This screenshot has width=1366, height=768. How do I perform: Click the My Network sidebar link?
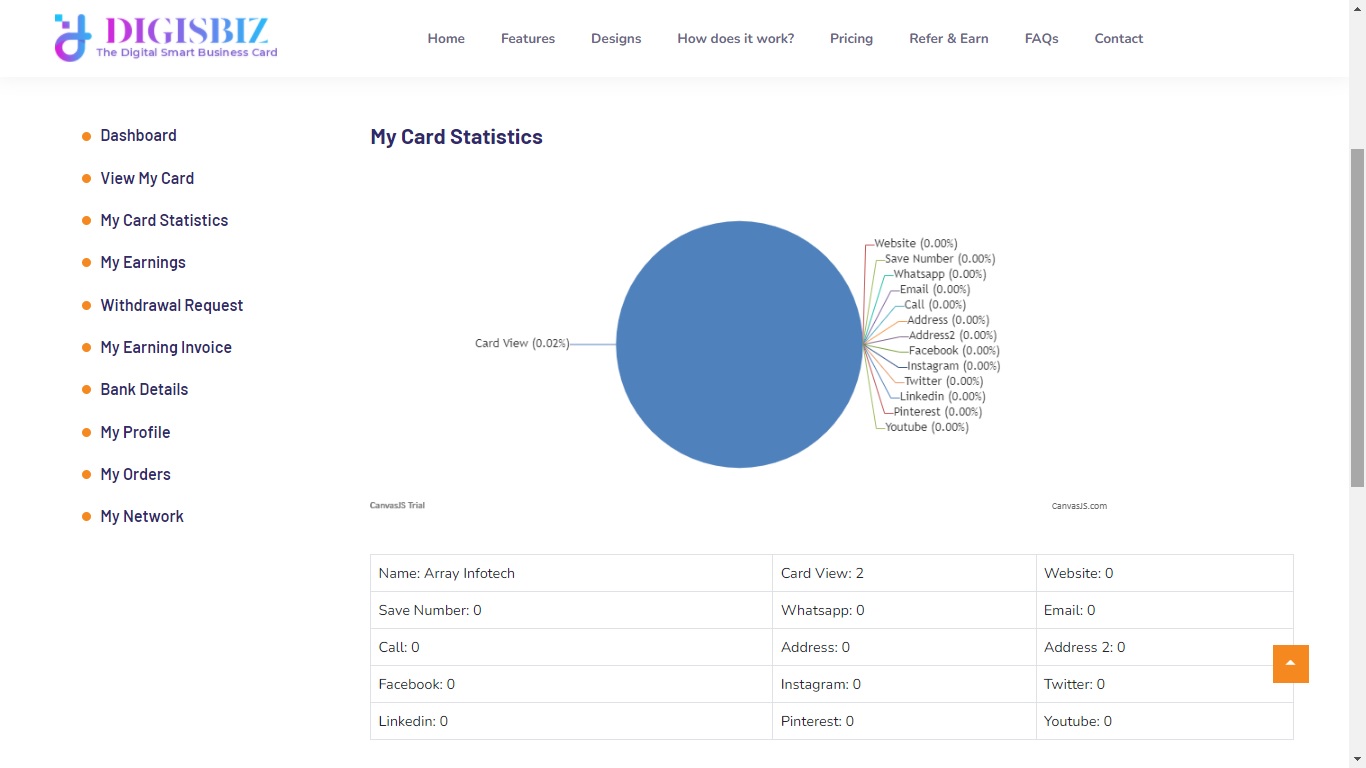click(142, 516)
